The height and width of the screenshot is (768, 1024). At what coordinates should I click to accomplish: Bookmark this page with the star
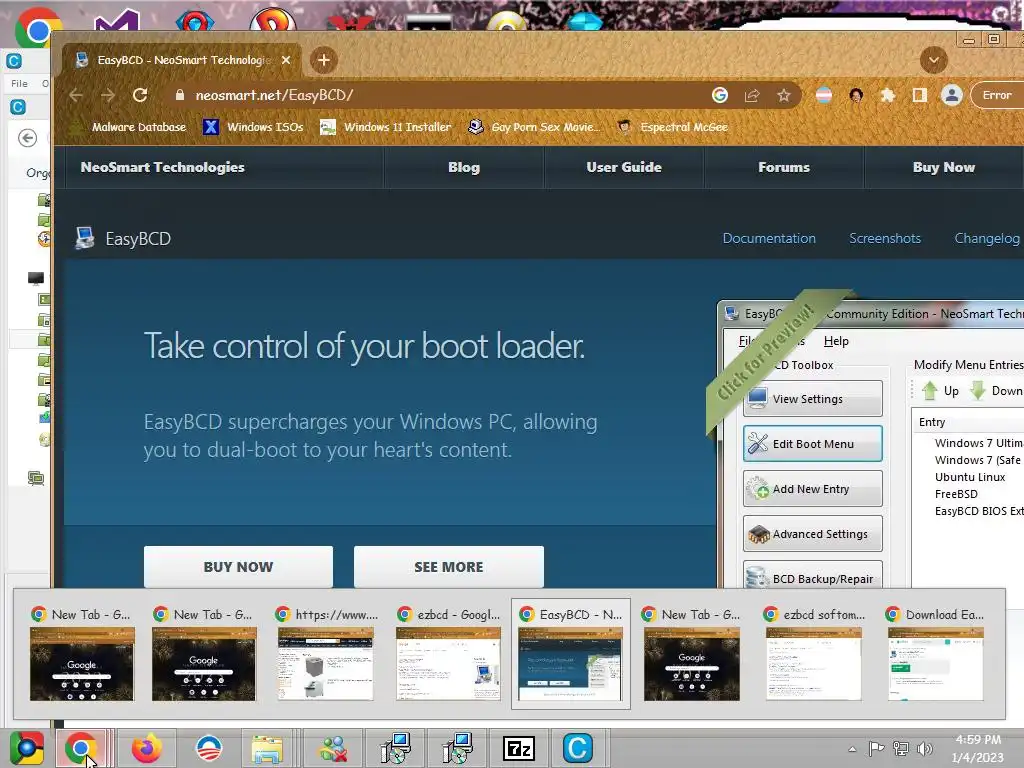784,95
